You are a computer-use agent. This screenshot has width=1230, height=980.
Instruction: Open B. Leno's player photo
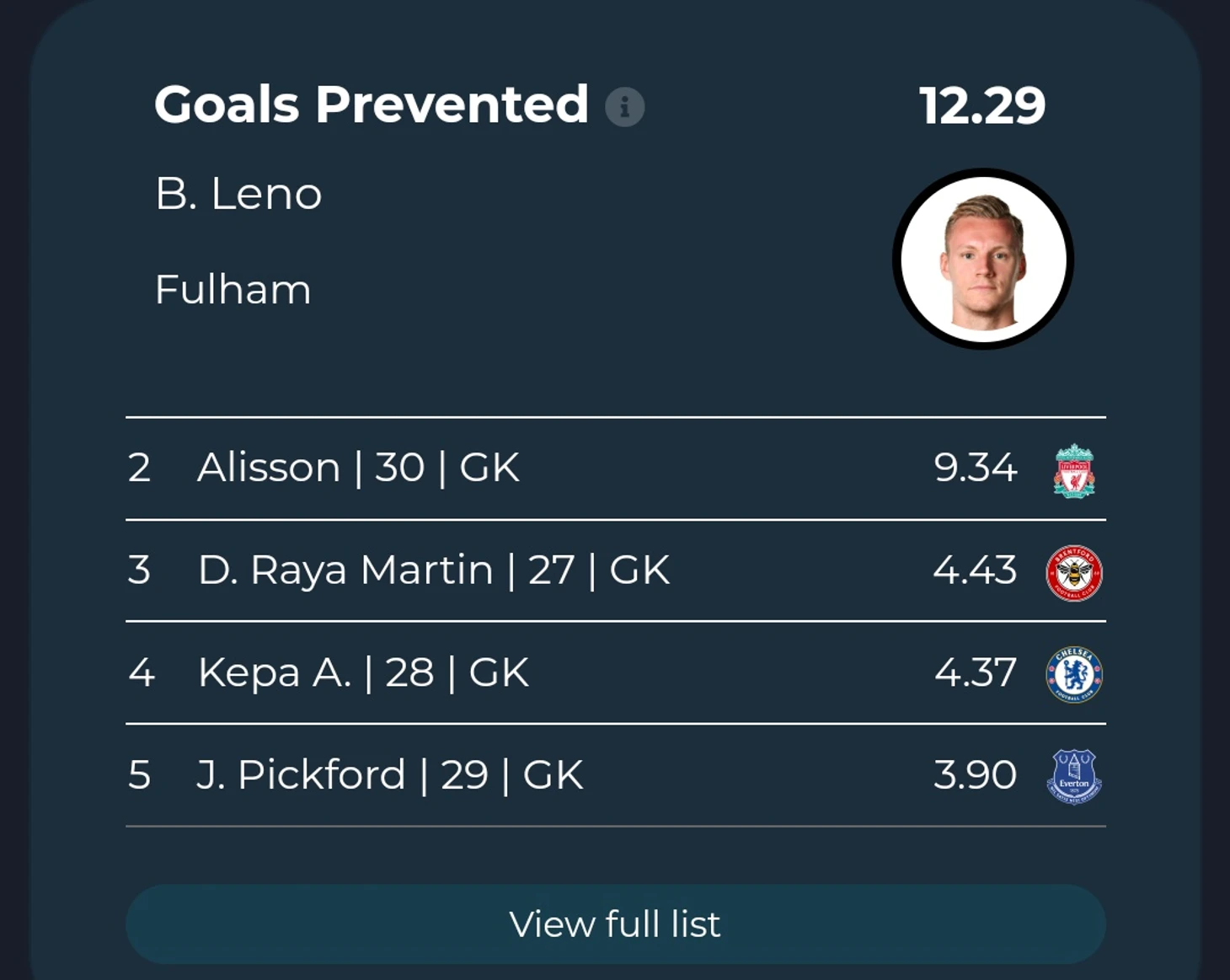pyautogui.click(x=982, y=260)
